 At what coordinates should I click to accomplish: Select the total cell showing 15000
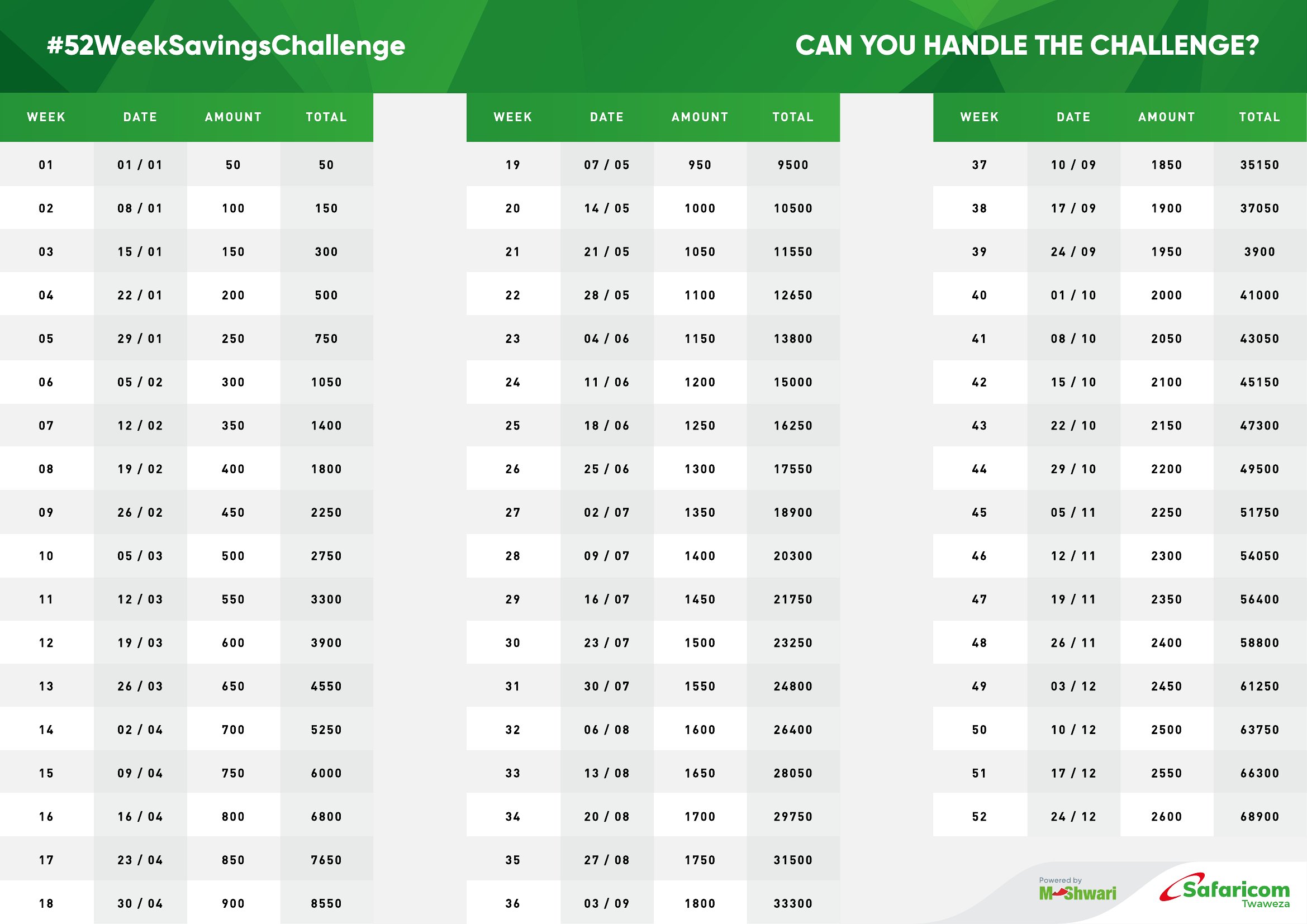coord(793,382)
